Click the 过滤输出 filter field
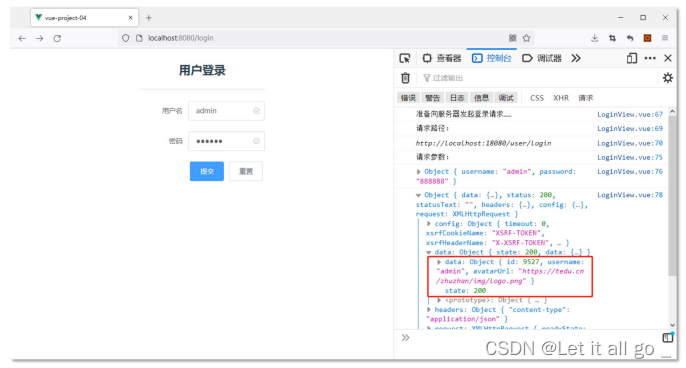 pos(538,78)
